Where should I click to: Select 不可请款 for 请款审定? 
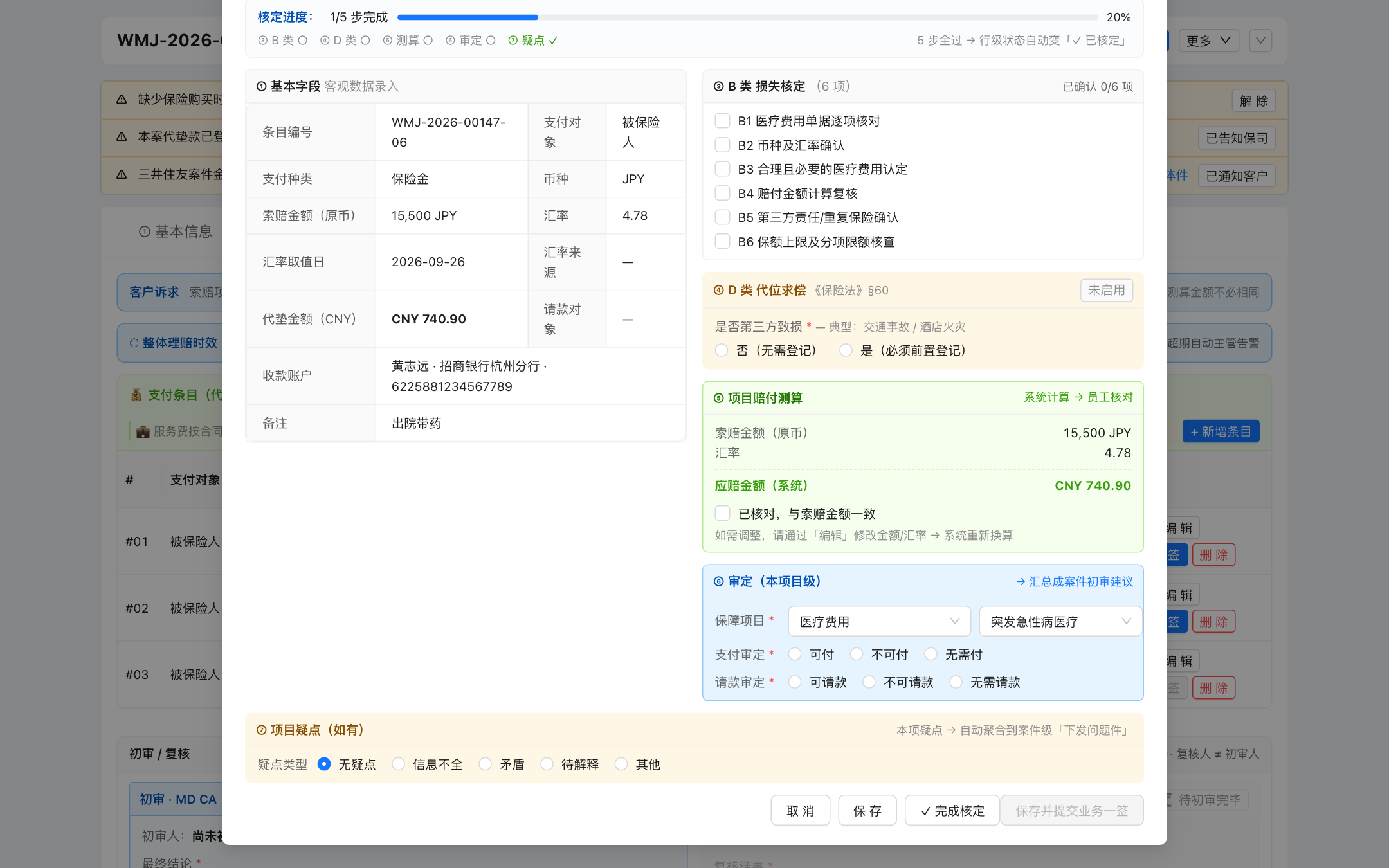point(869,682)
